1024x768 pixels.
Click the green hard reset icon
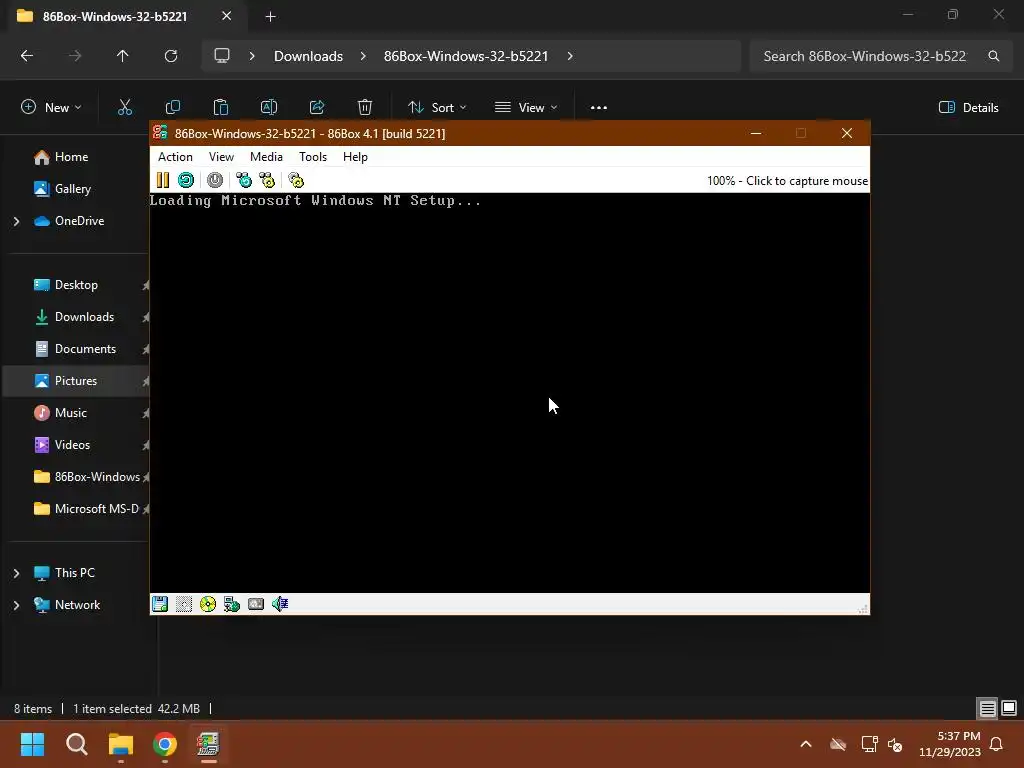[186, 180]
